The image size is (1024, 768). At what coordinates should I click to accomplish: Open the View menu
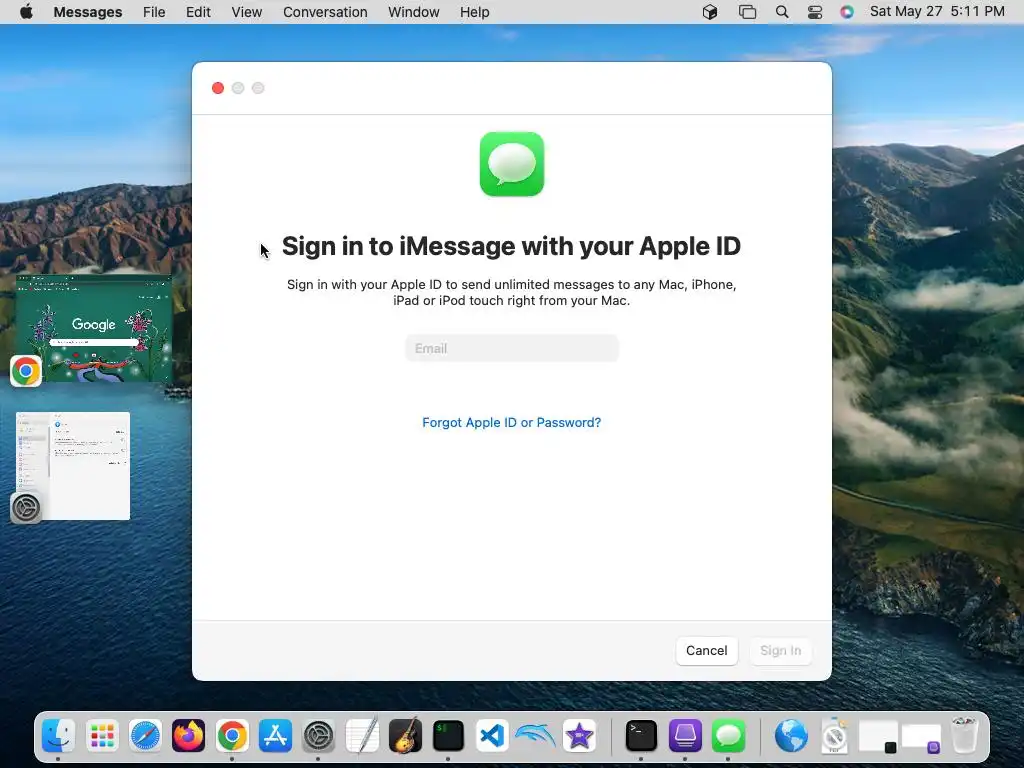coord(246,12)
